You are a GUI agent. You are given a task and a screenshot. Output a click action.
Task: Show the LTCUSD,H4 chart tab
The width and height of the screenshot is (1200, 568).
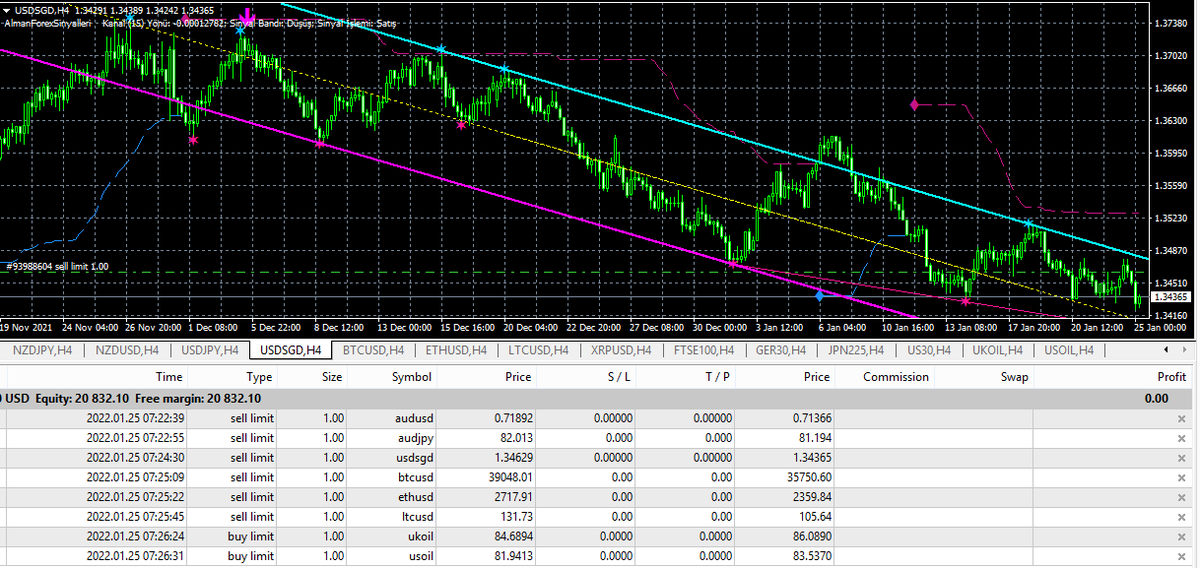[539, 350]
